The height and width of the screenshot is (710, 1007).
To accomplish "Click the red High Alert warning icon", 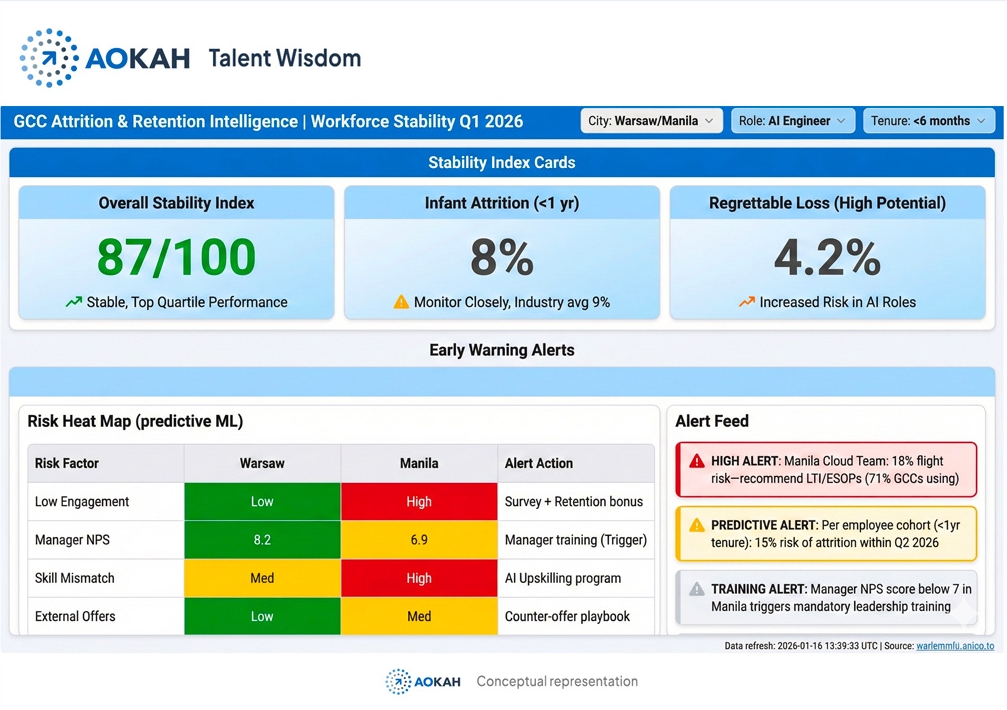I will [x=697, y=462].
